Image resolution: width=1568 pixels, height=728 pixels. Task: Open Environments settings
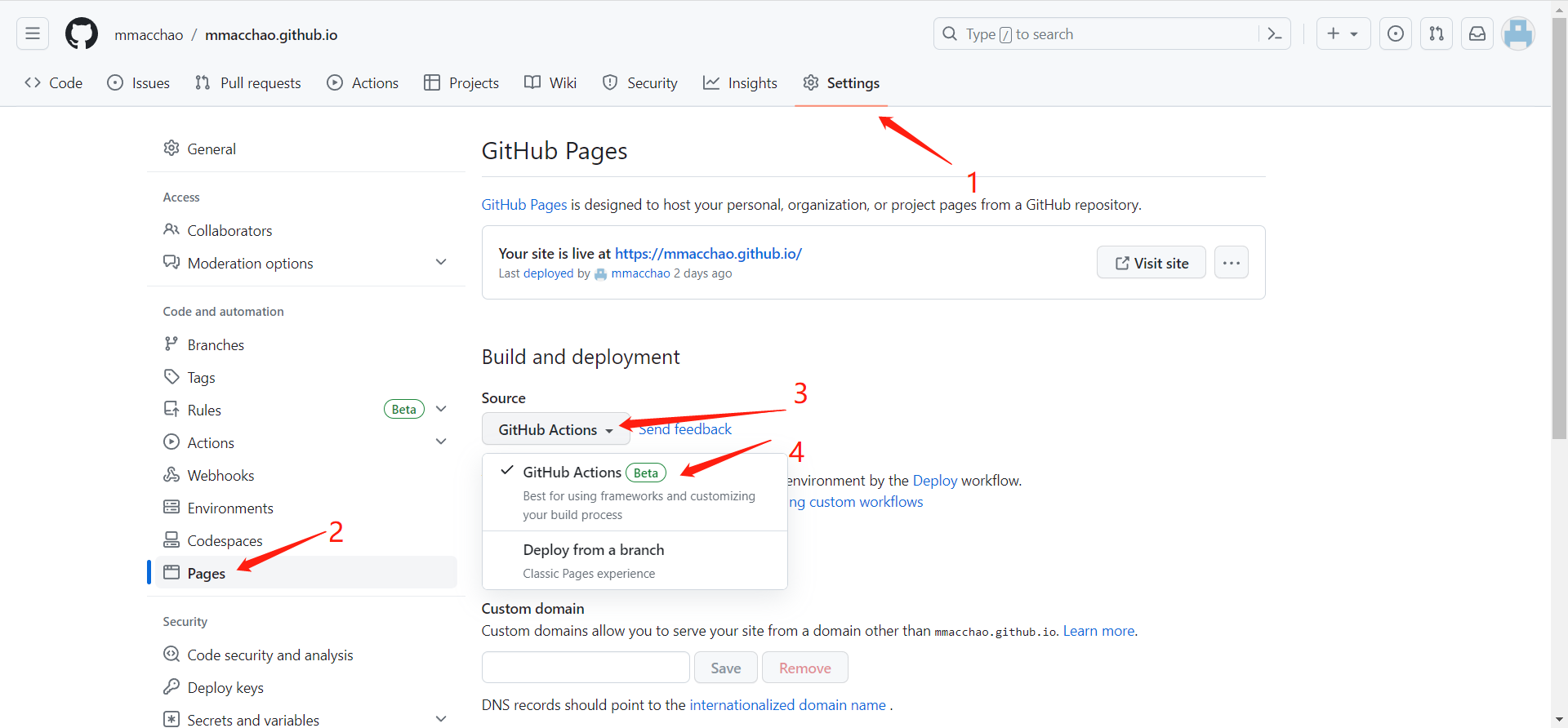[x=306, y=508]
